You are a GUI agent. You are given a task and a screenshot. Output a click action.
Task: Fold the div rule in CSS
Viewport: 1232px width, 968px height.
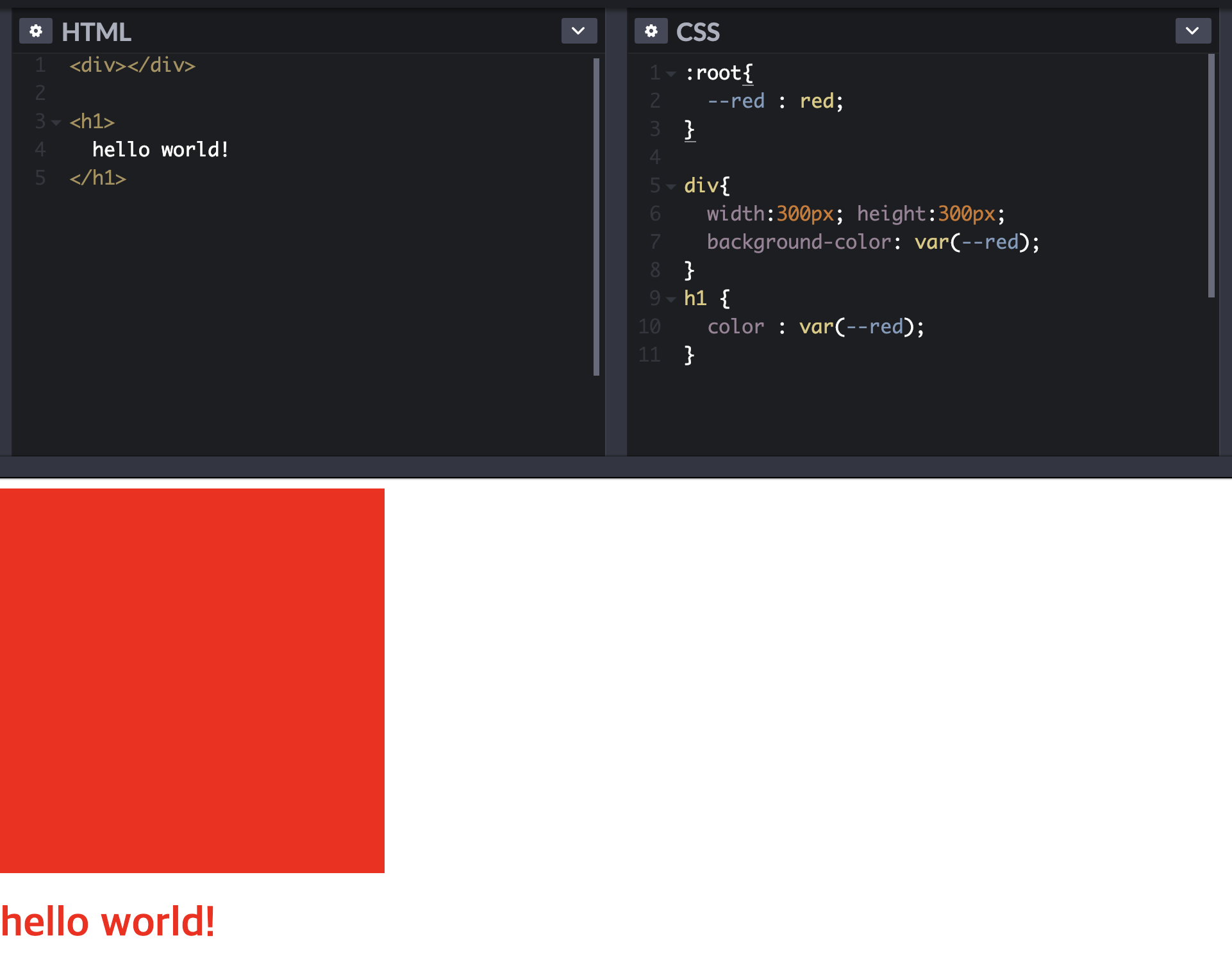(x=671, y=187)
